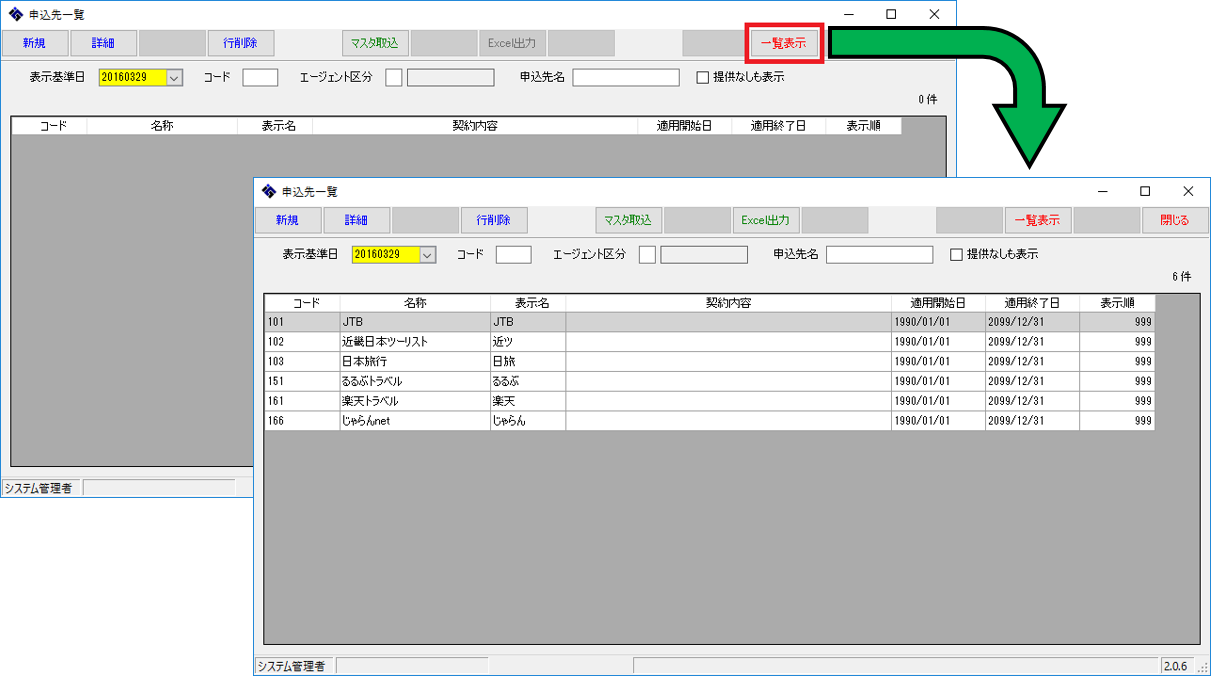Viewport: 1211px width, 676px height.
Task: Select the るるぶトラベル row
Action: (709, 381)
